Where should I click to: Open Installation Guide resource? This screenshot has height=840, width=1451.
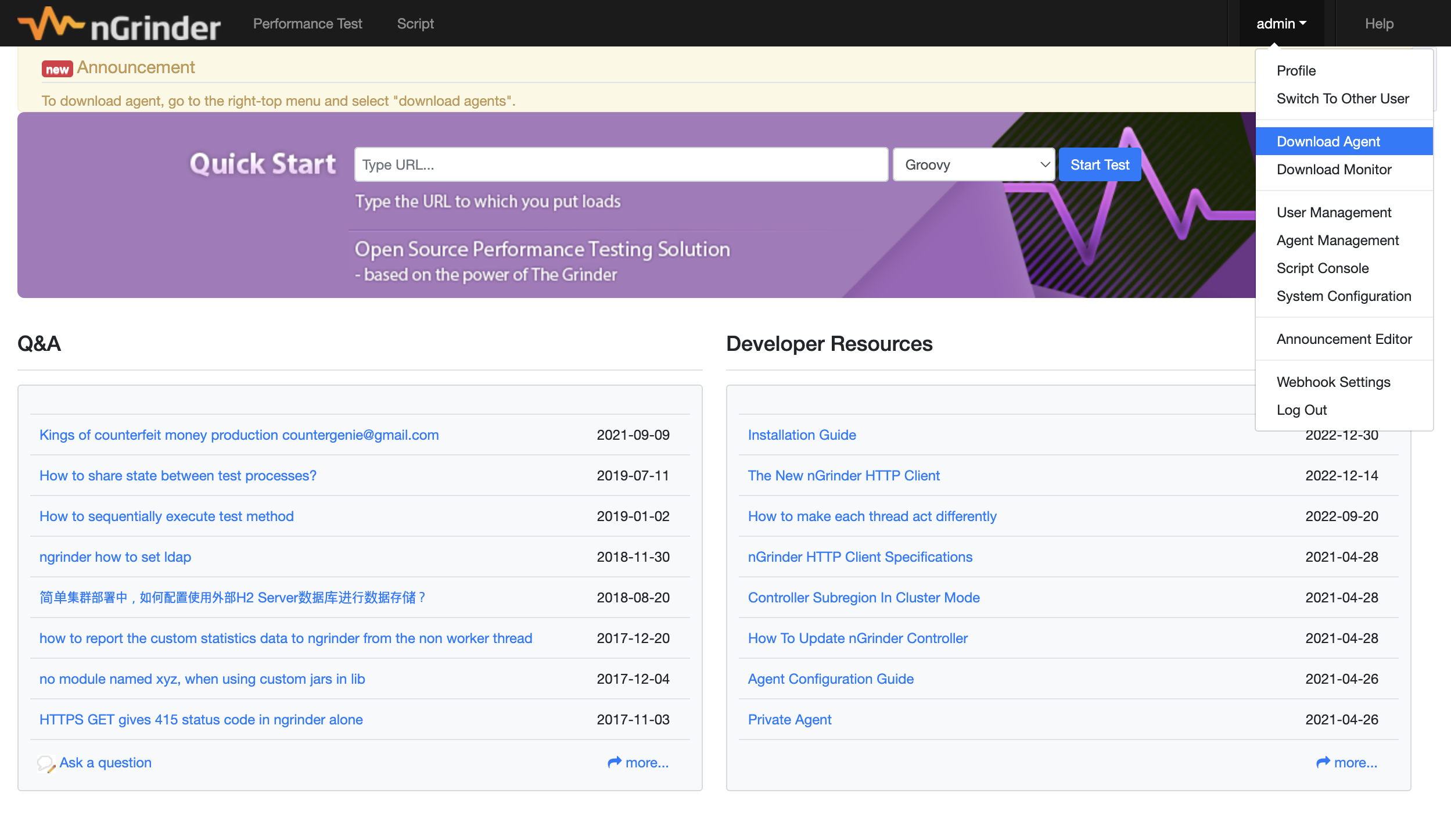[x=802, y=435]
